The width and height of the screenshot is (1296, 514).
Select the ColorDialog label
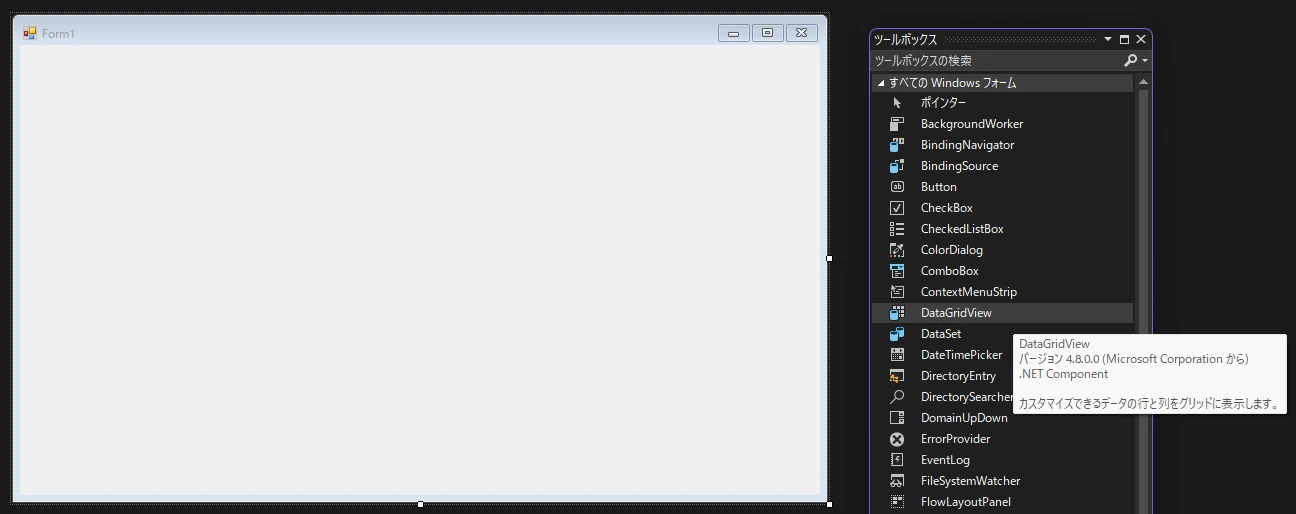[x=952, y=250]
